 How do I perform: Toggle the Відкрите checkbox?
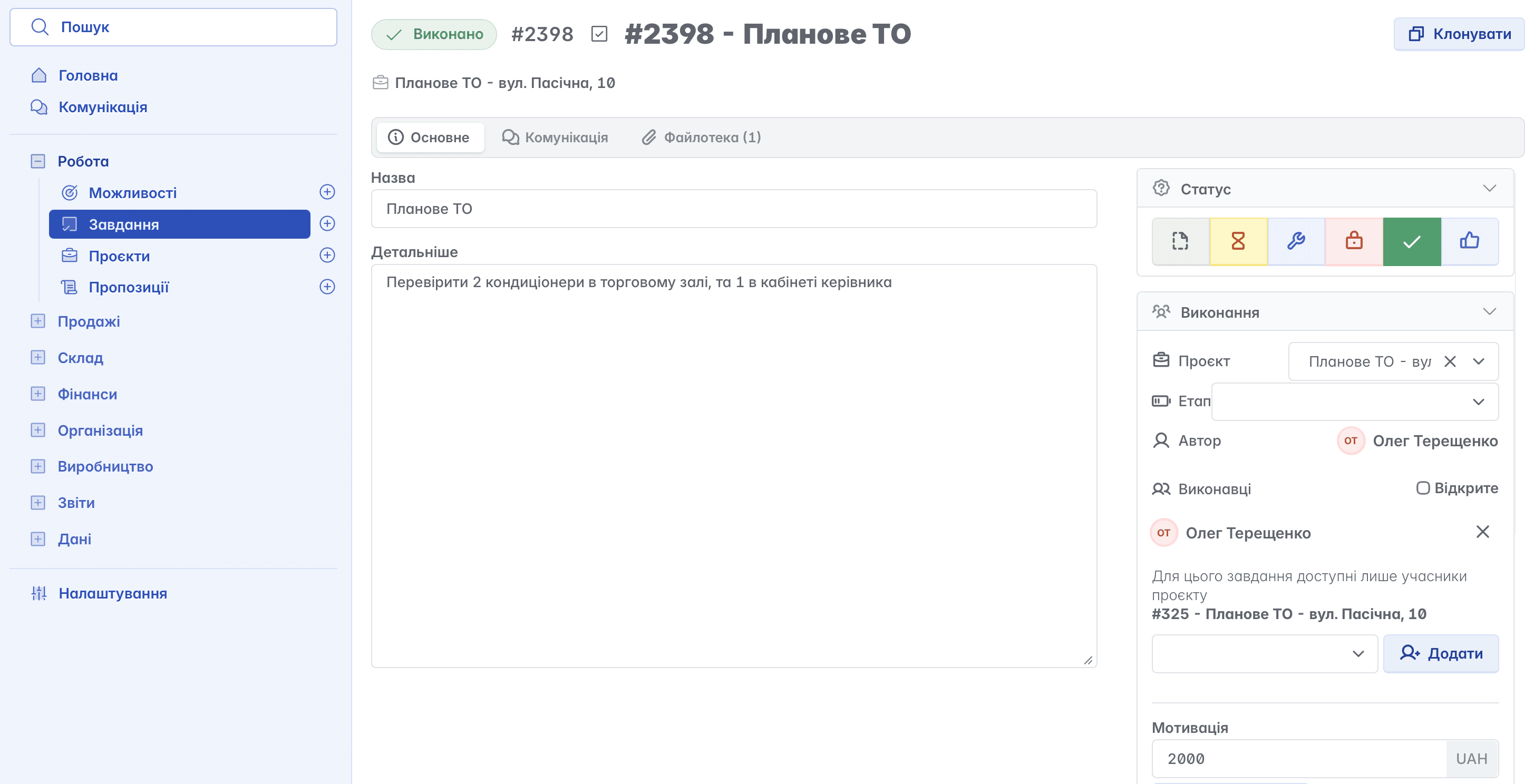click(x=1422, y=488)
